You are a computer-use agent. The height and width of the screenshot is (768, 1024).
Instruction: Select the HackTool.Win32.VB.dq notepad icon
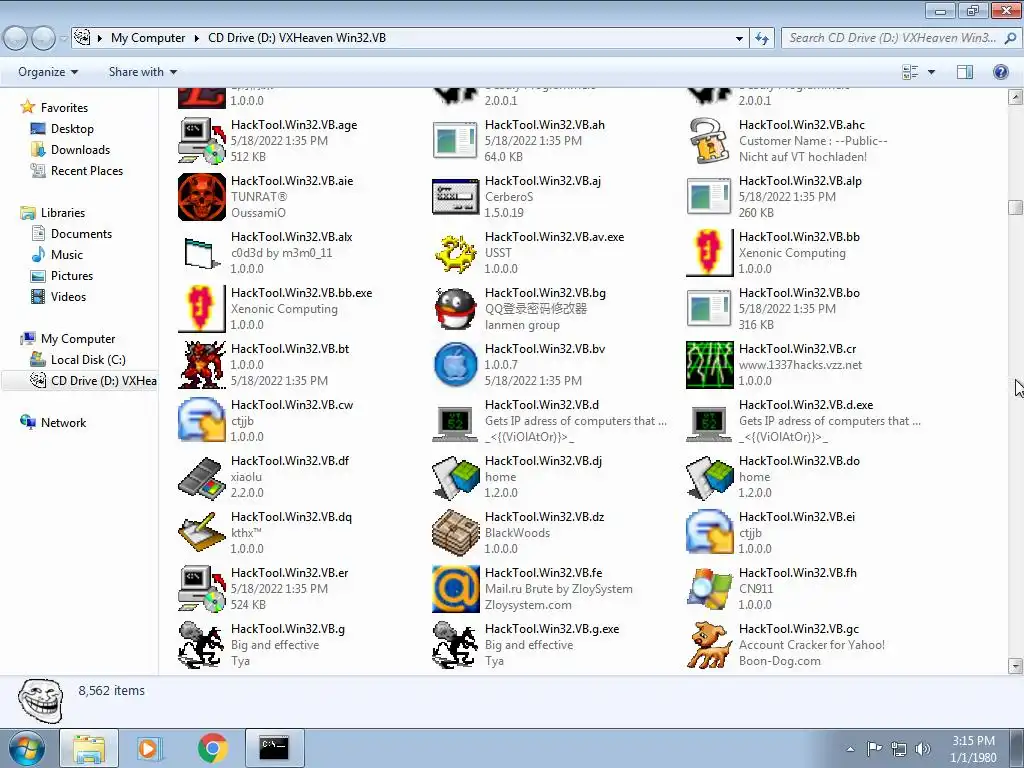pyautogui.click(x=202, y=533)
